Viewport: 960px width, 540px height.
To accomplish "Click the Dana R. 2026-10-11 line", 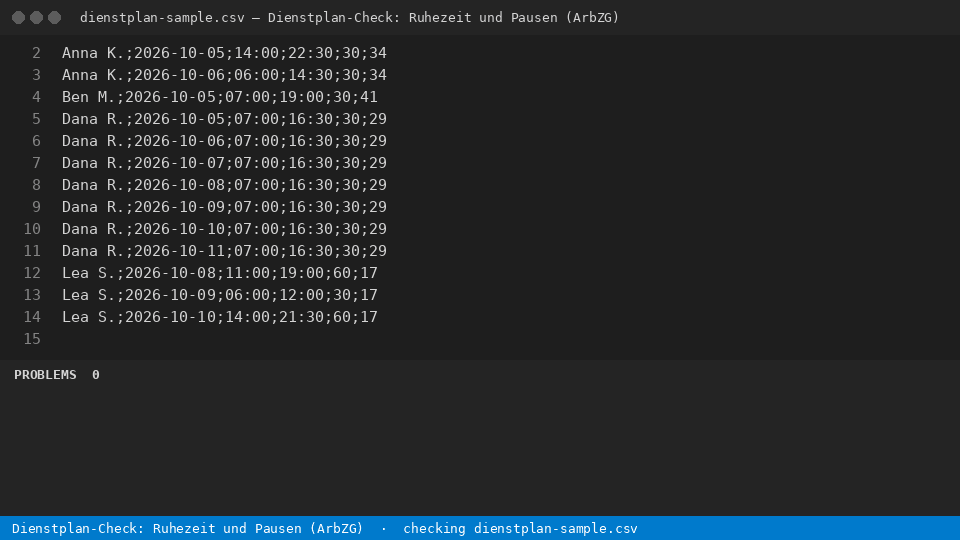I will [x=224, y=251].
